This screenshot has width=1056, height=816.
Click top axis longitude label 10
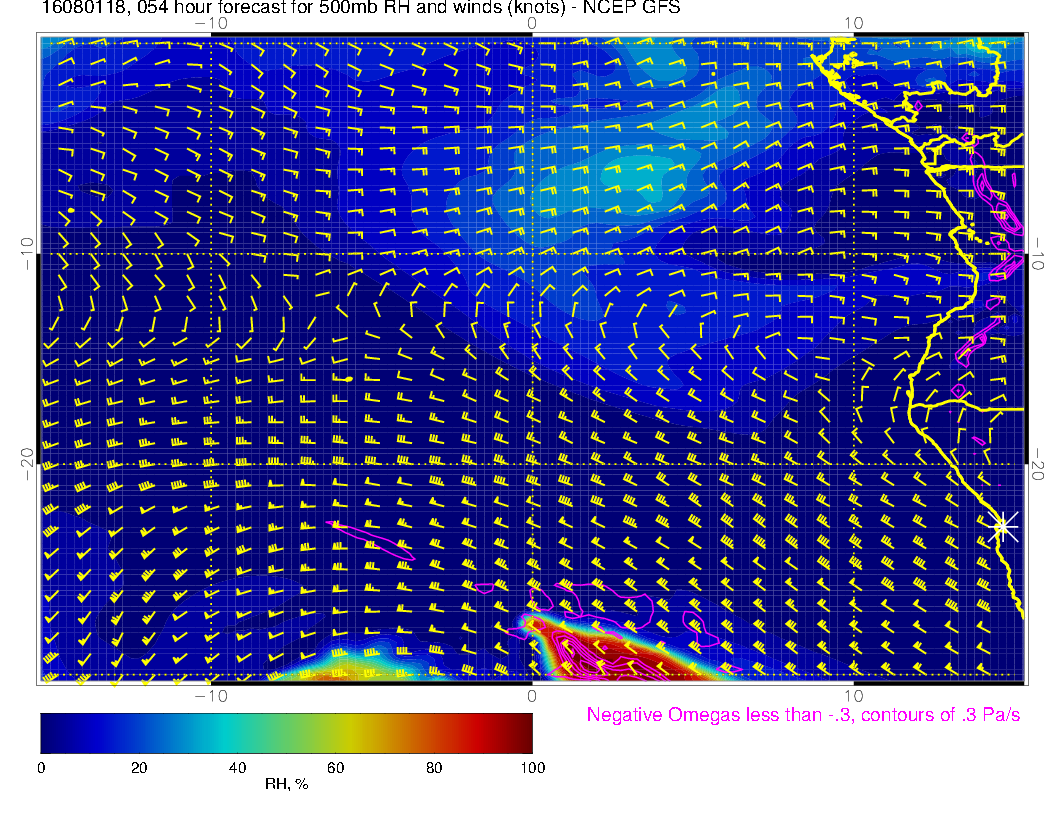point(853,24)
